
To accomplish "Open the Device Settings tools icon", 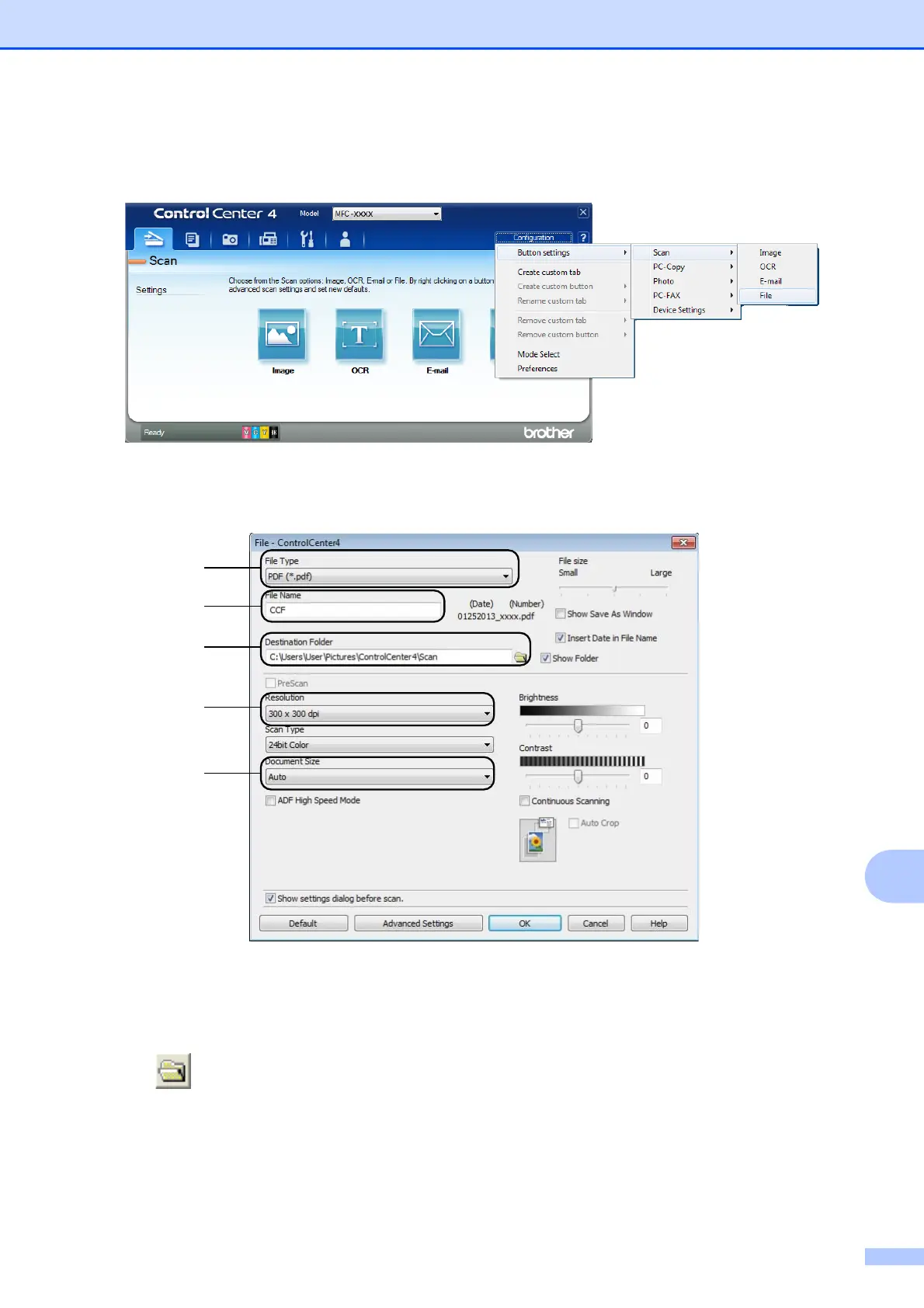I will coord(307,239).
